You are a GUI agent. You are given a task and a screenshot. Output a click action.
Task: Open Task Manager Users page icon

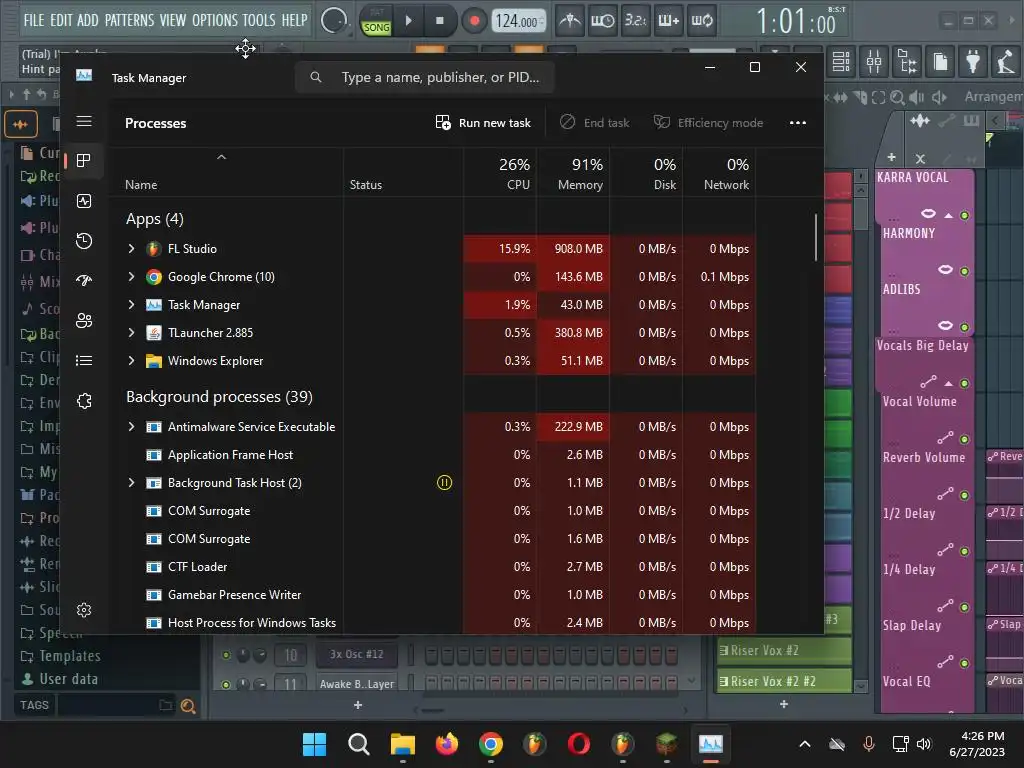(x=84, y=321)
